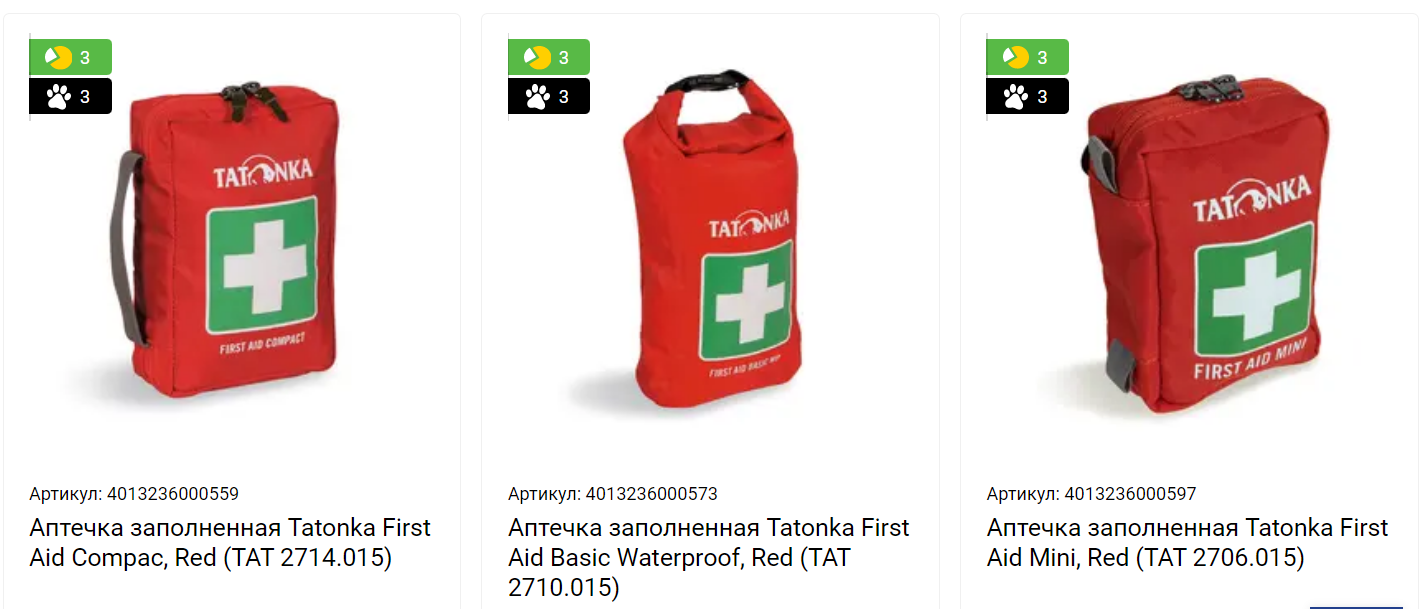This screenshot has width=1423, height=609.
Task: Click green cross emblem on the Compac bag
Action: coord(262,265)
